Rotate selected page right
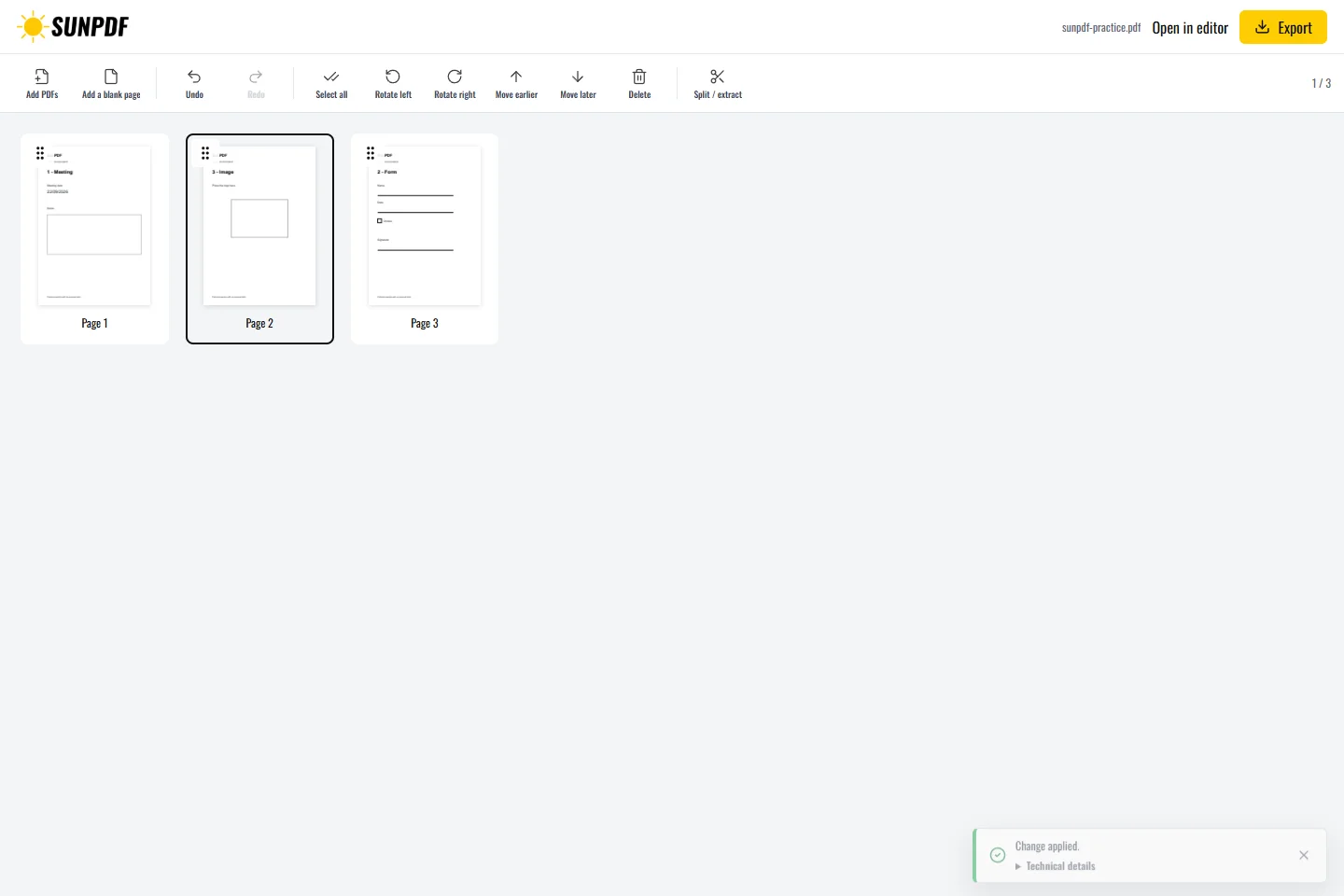The height and width of the screenshot is (896, 1344). coord(455,83)
